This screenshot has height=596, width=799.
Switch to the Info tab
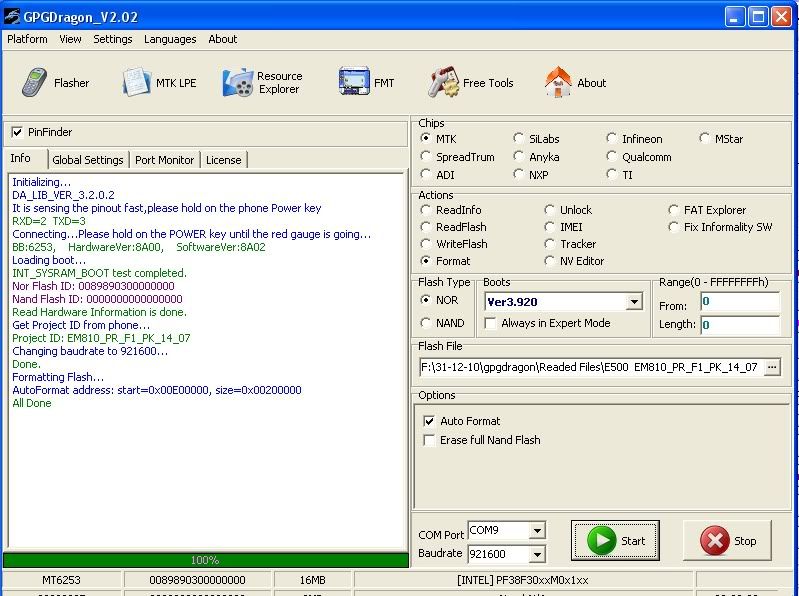click(20, 158)
